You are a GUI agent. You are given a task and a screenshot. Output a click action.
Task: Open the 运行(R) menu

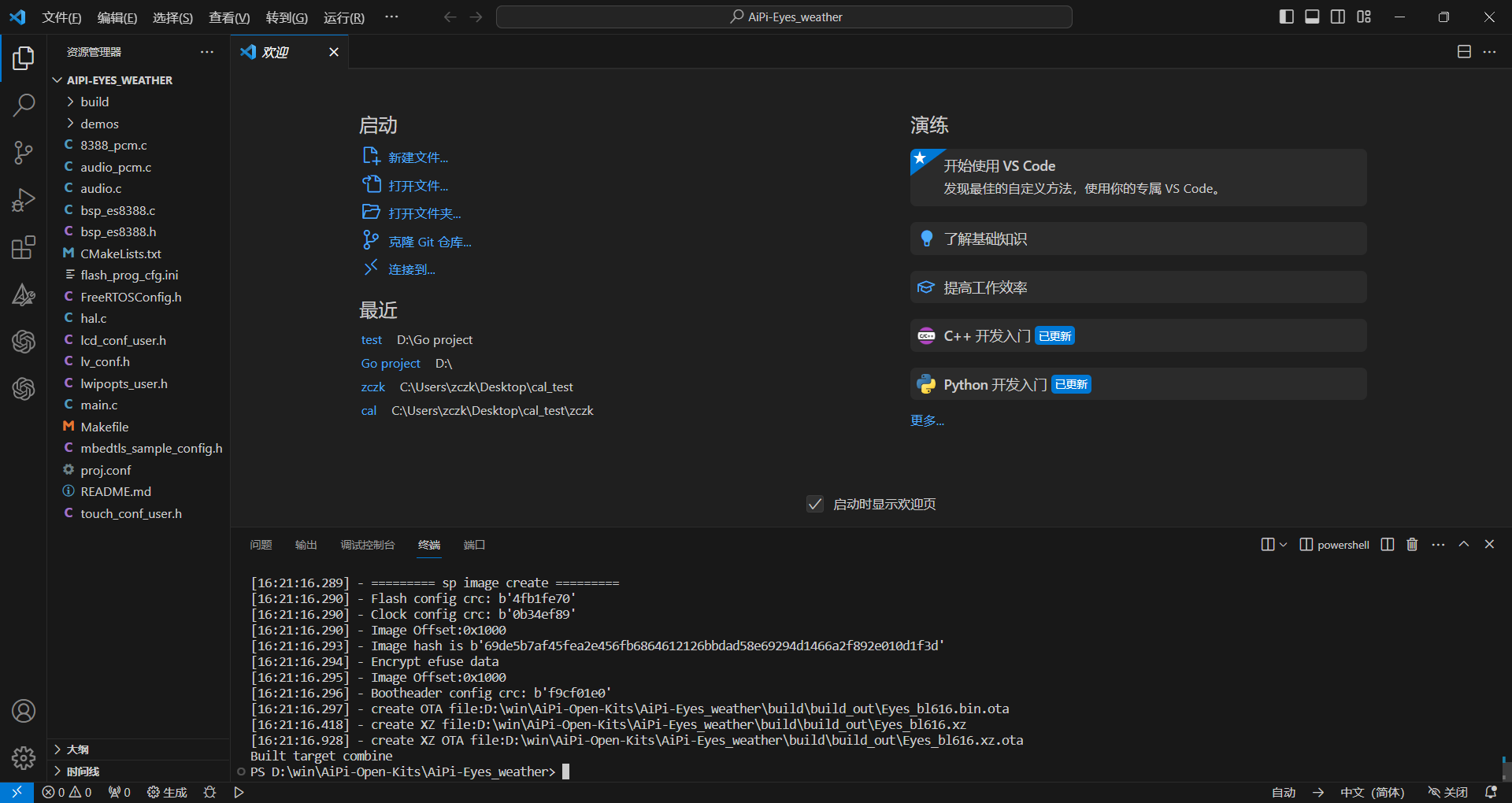pyautogui.click(x=344, y=17)
